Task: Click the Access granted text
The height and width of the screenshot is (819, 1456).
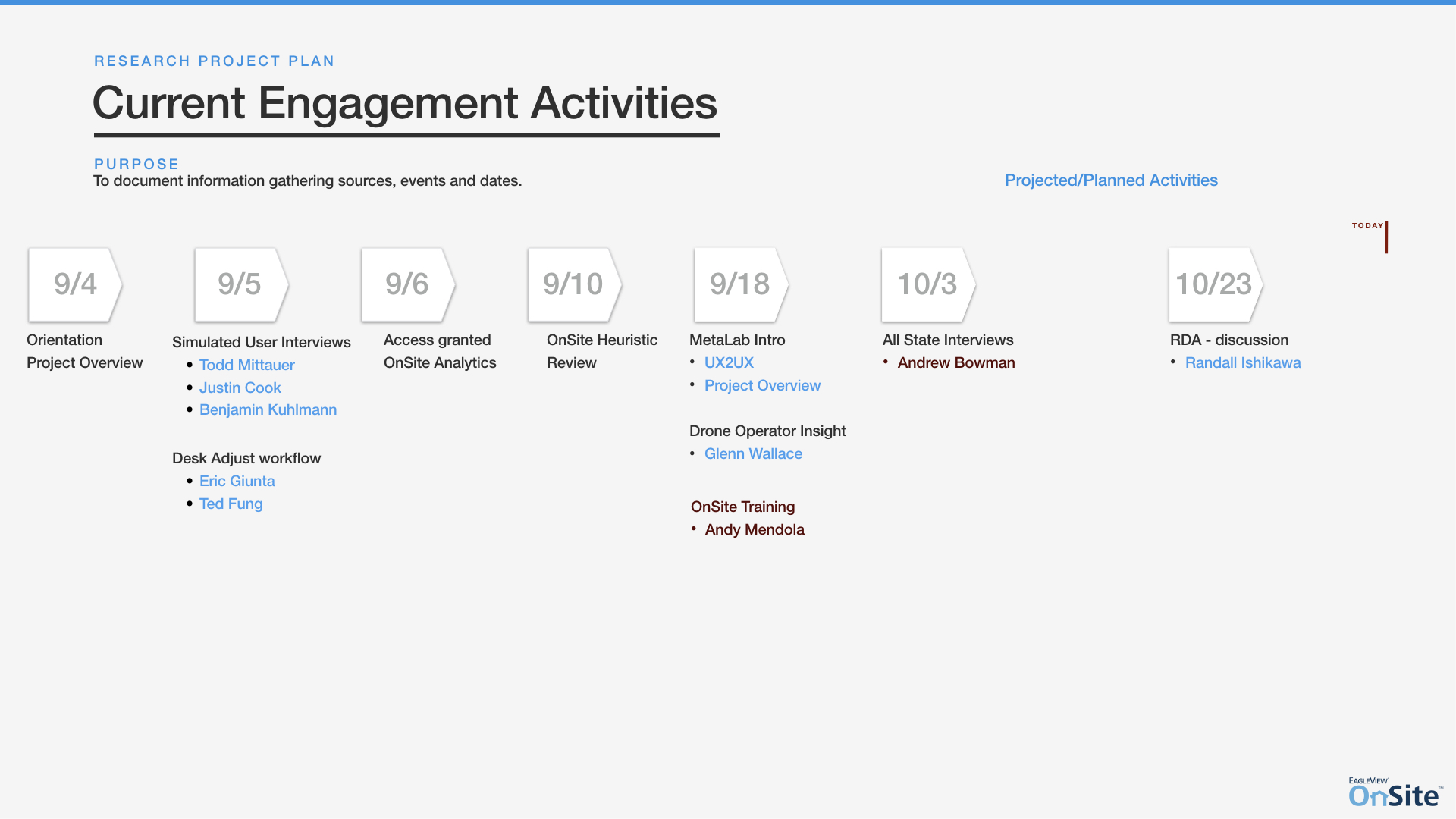Action: point(438,340)
